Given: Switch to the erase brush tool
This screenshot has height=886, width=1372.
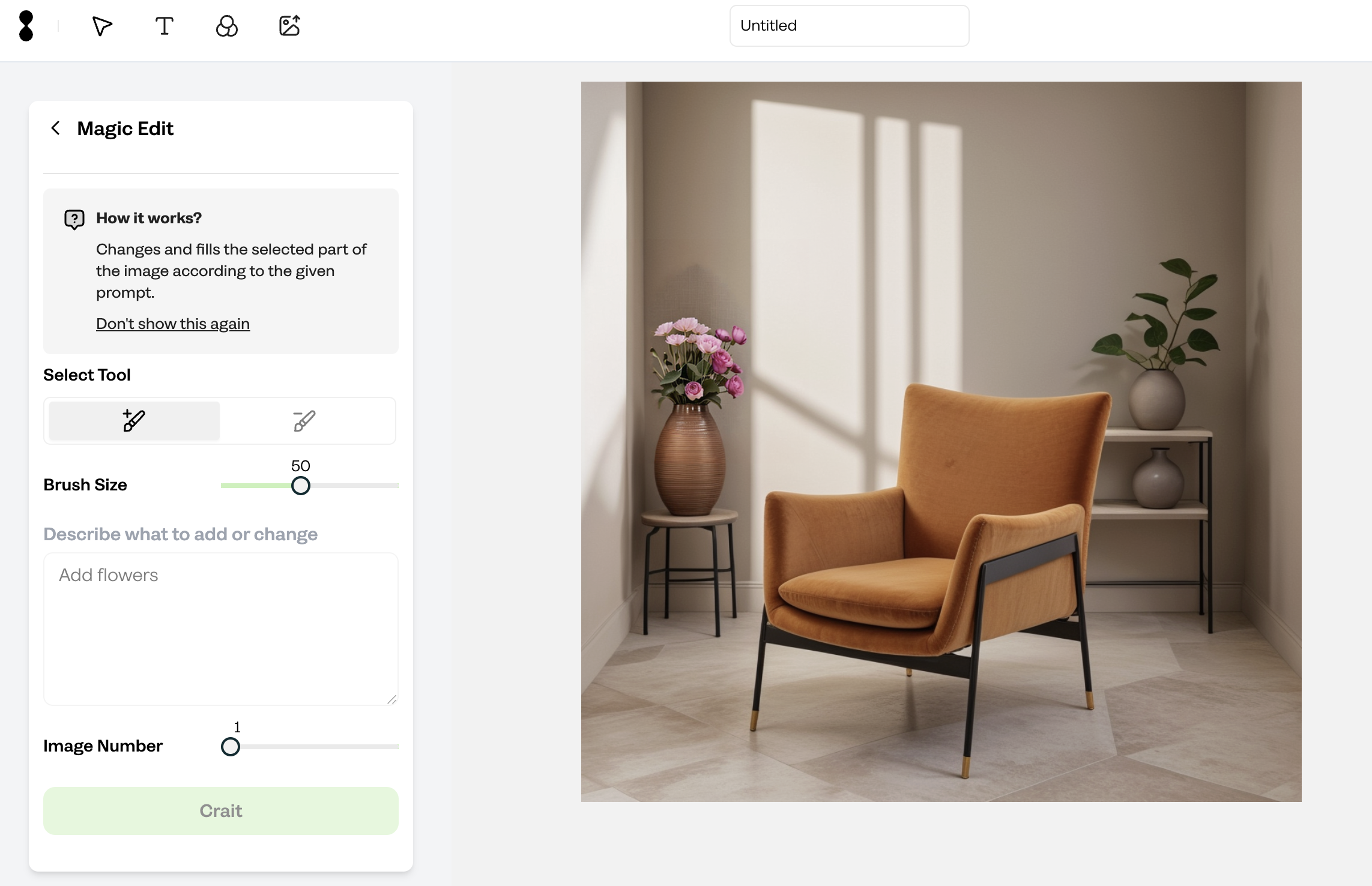Looking at the screenshot, I should 304,421.
